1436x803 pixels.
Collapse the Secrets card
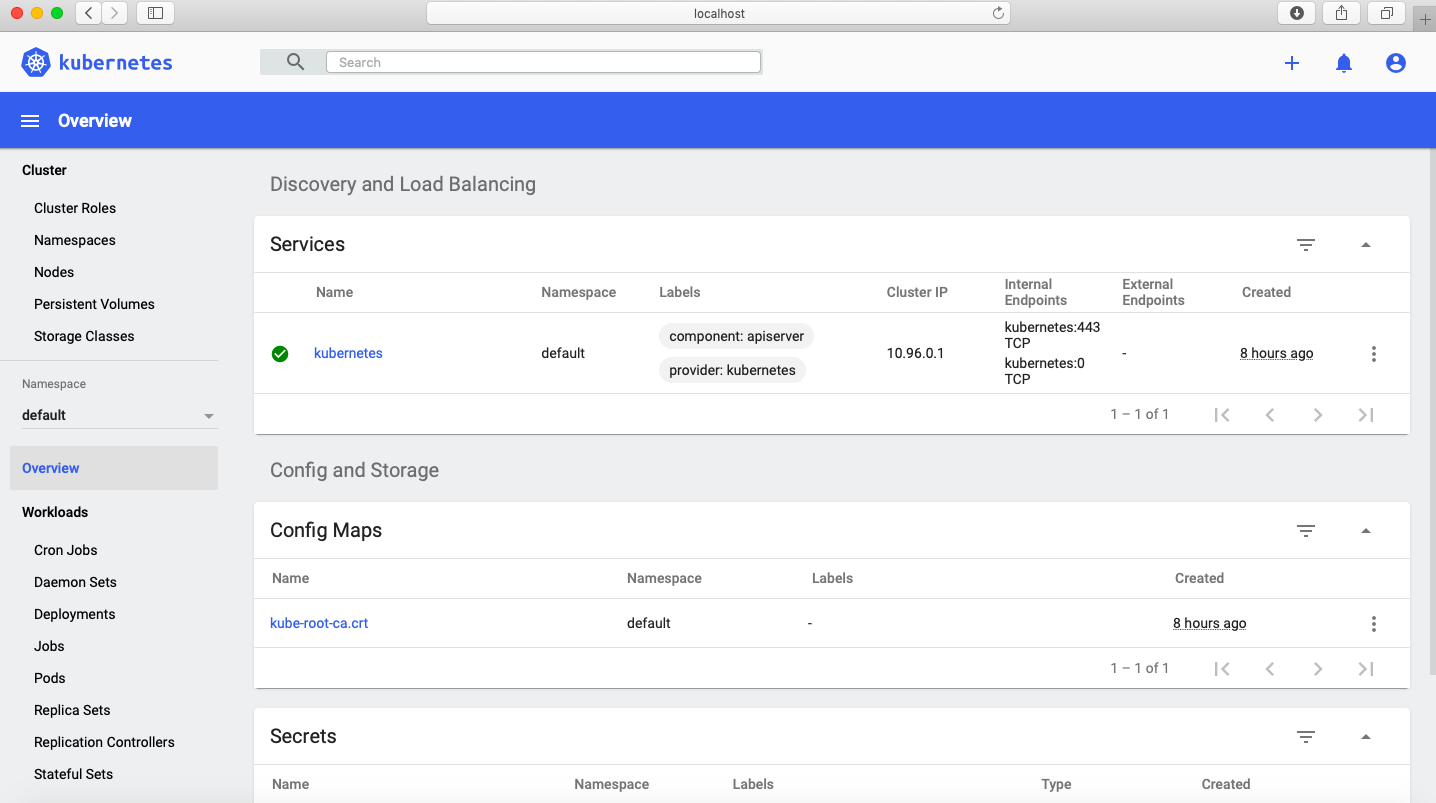tap(1366, 737)
